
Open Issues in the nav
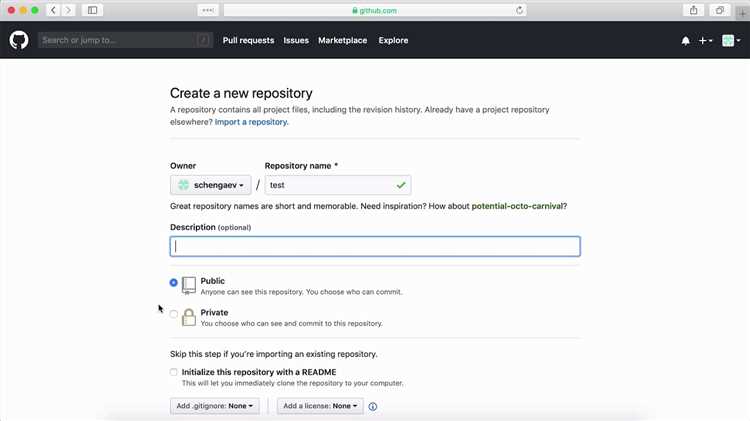click(296, 41)
